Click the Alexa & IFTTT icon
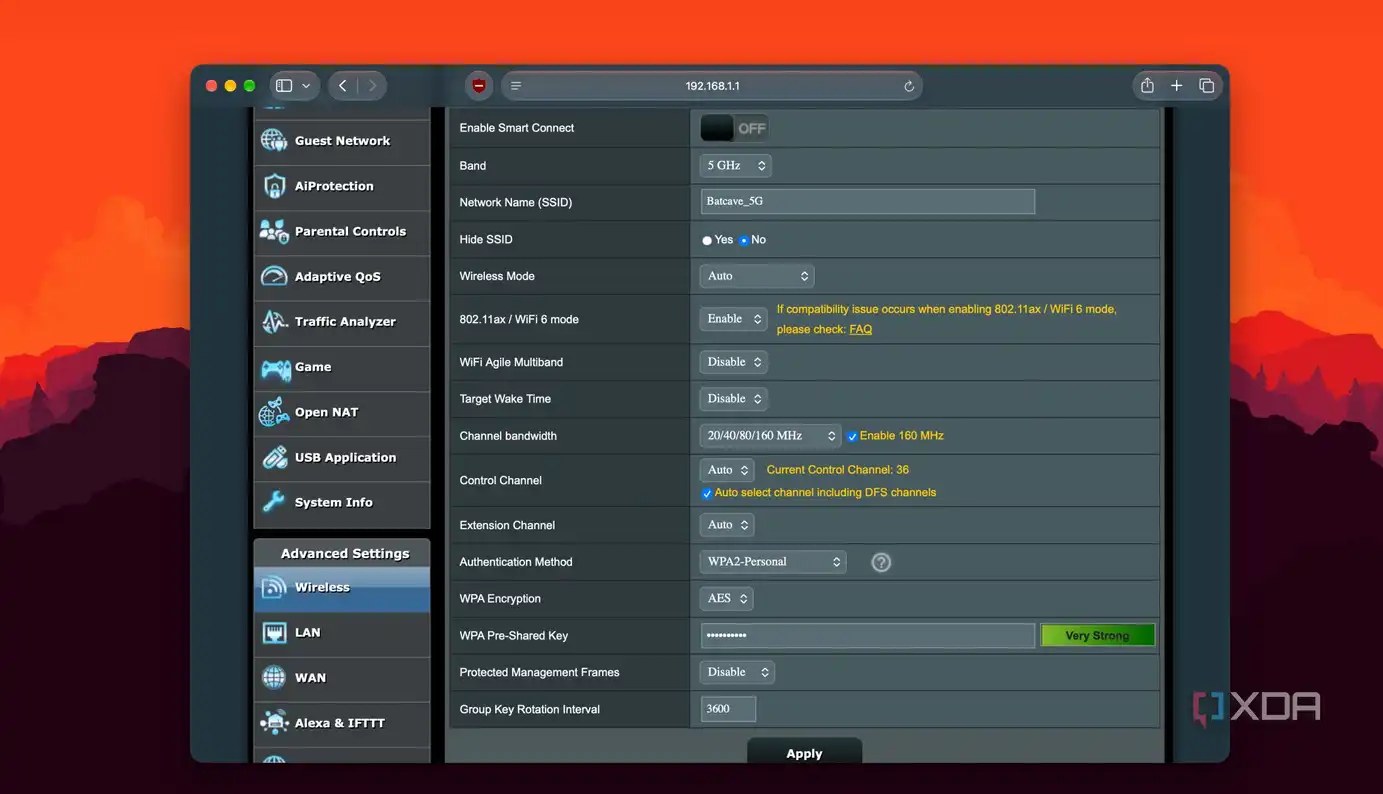This screenshot has height=794, width=1383. tap(274, 722)
